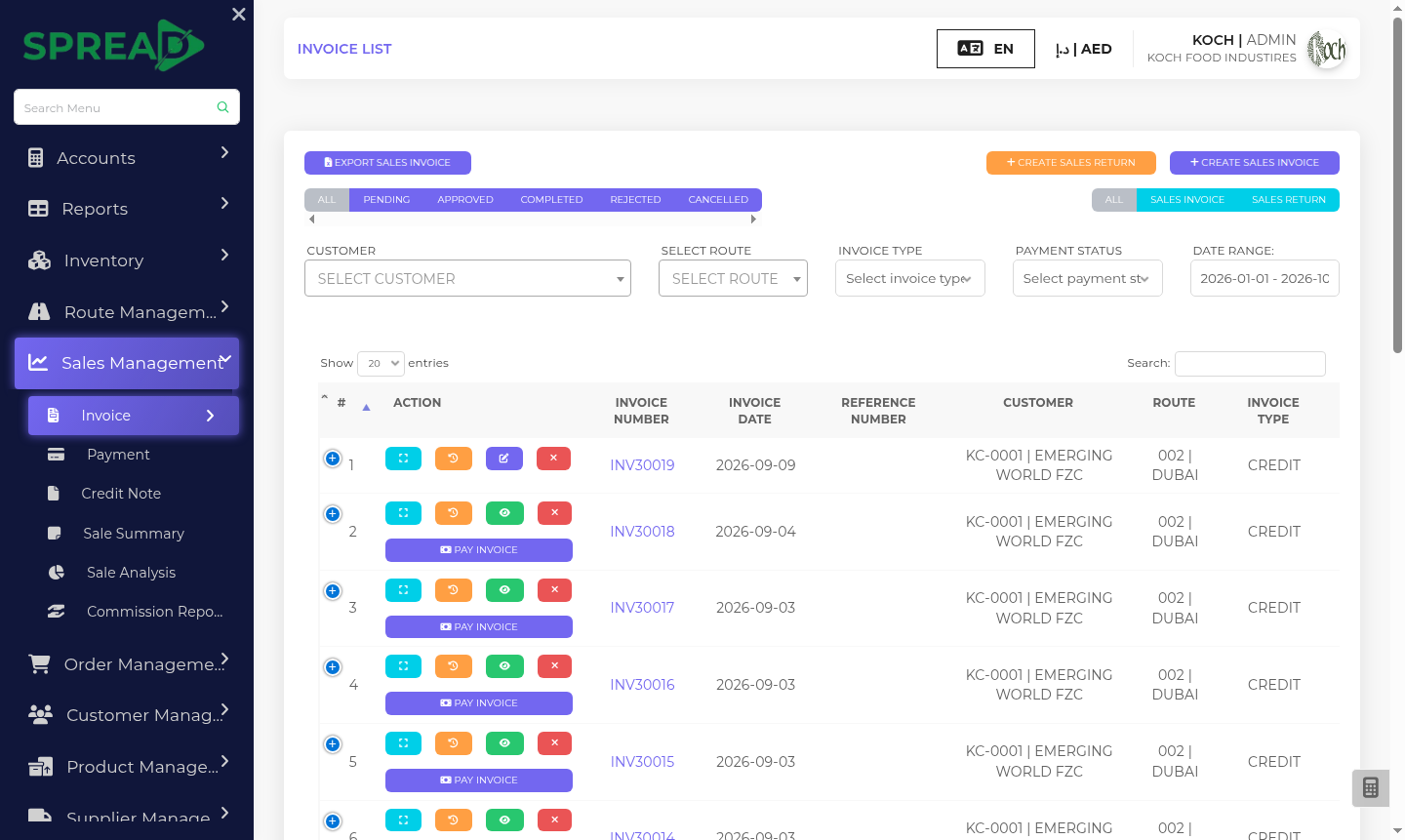
Task: Click the SPREAD logo
Action: click(113, 45)
